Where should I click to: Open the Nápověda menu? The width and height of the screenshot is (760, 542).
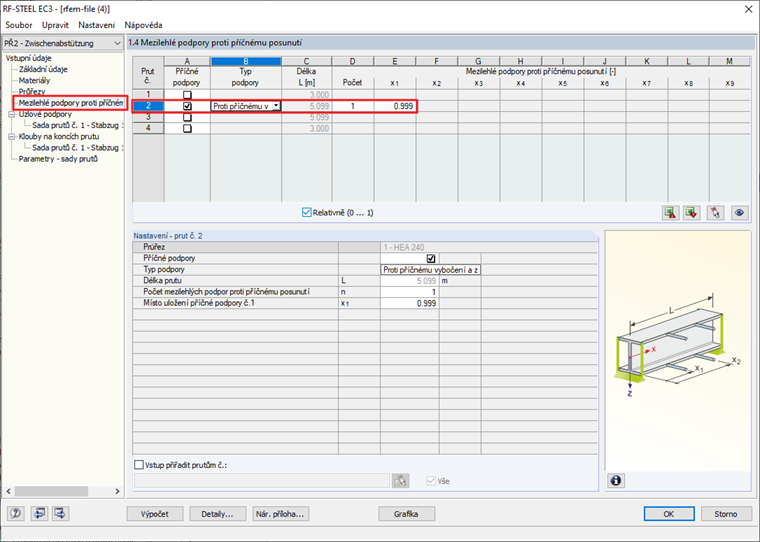pyautogui.click(x=143, y=25)
